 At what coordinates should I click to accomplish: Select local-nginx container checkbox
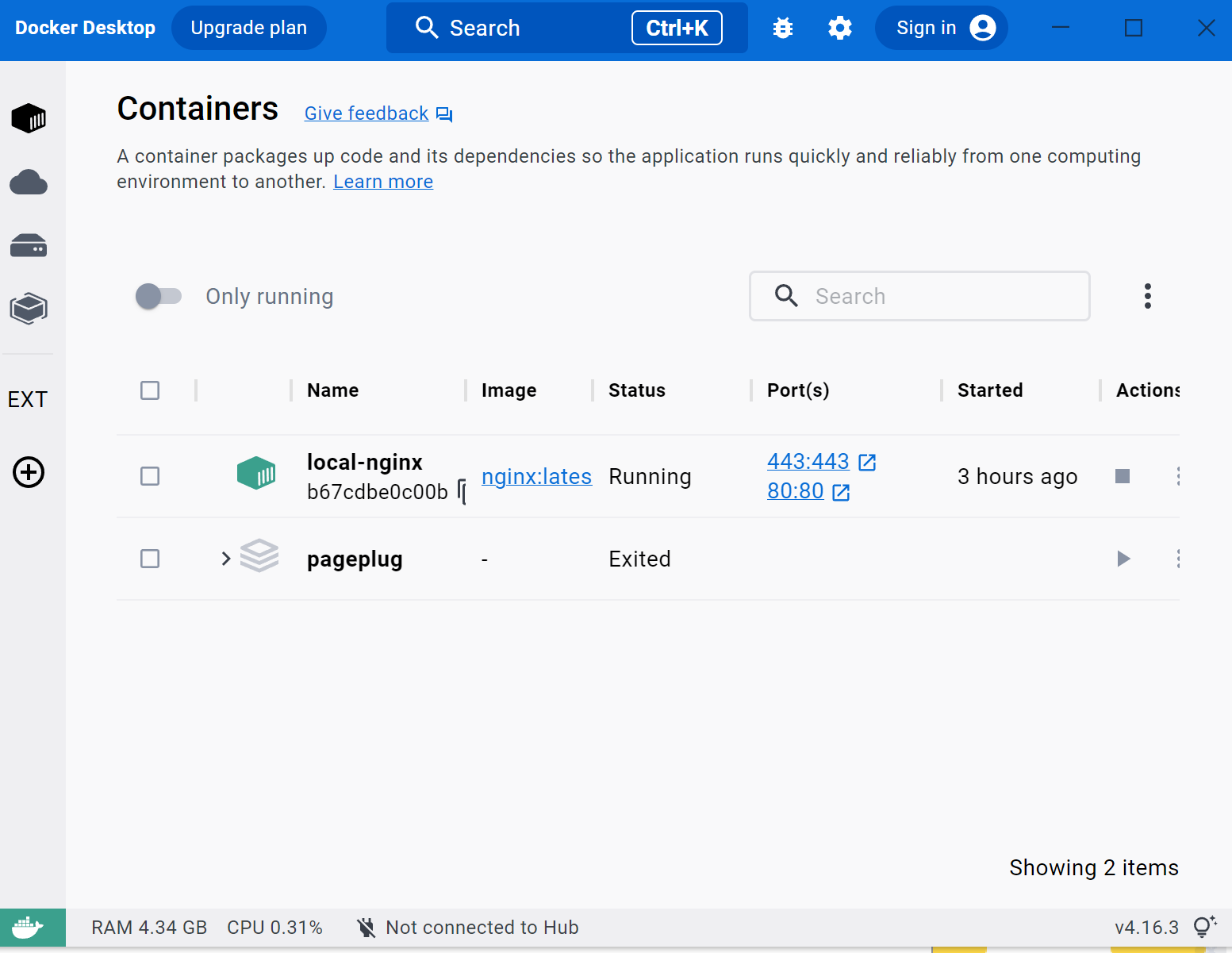tap(150, 476)
